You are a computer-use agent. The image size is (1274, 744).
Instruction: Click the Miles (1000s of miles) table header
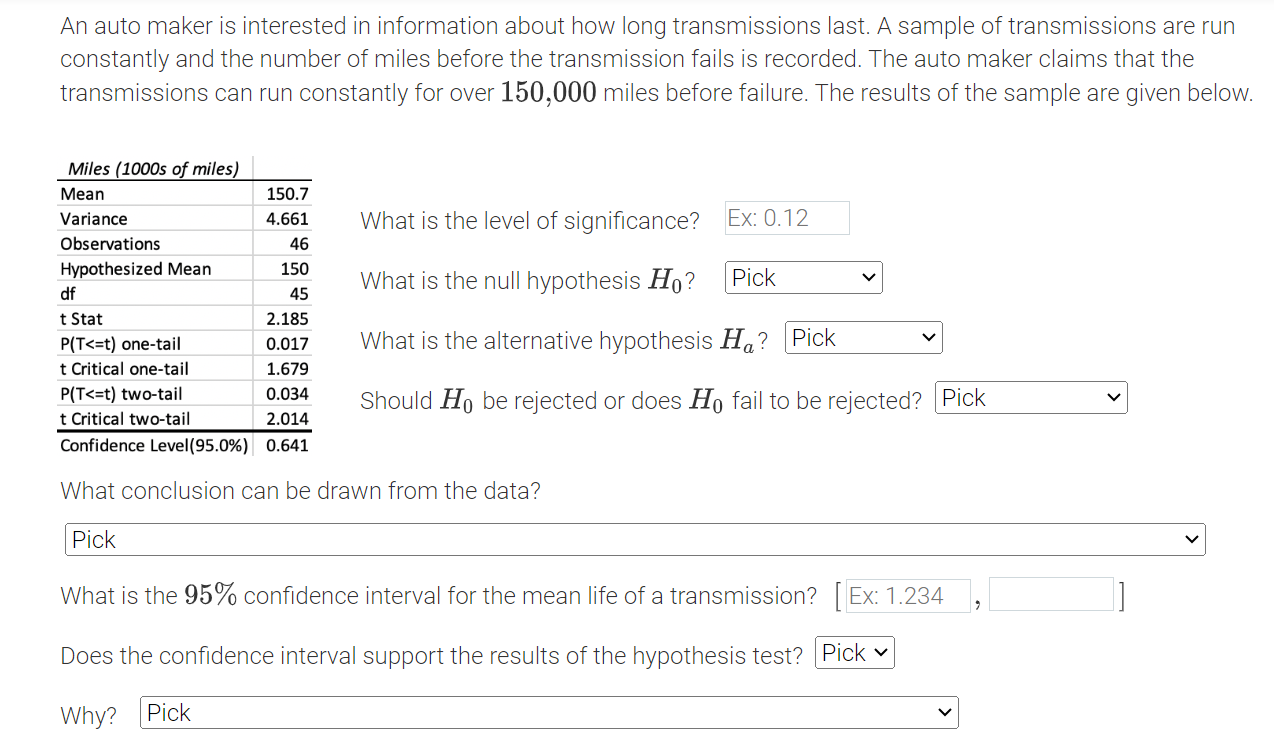click(x=153, y=168)
